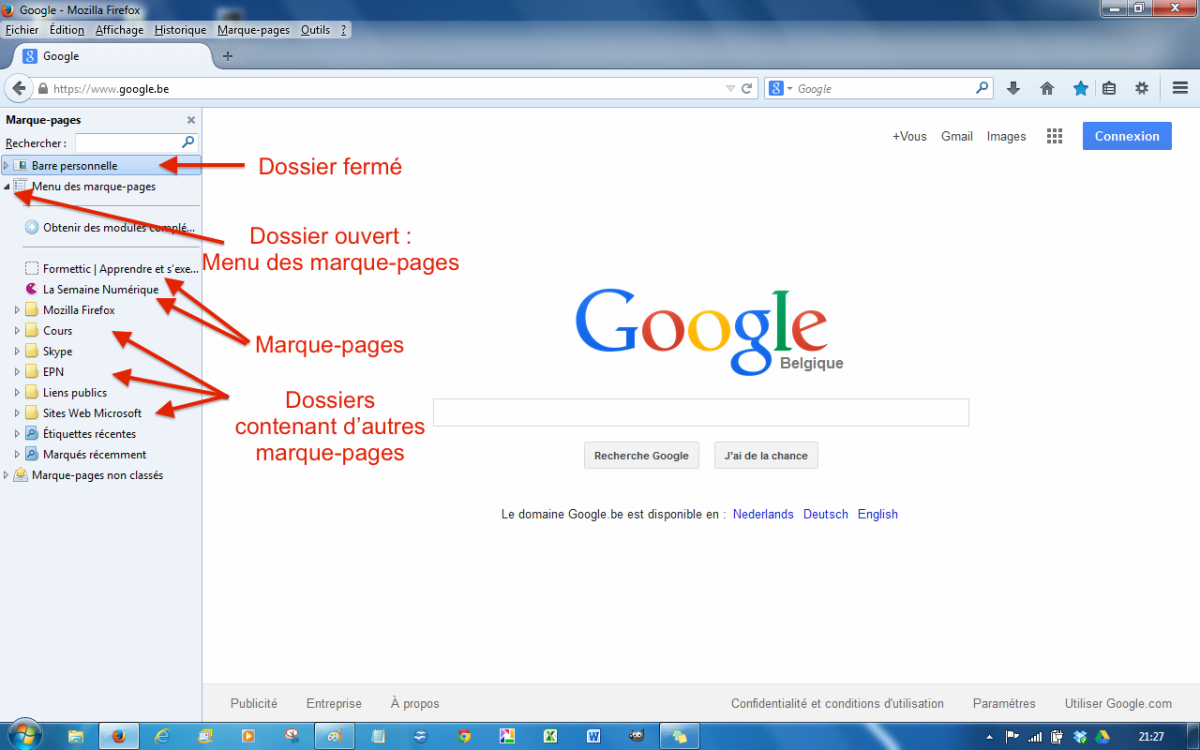Open the Downloads arrow icon
The width and height of the screenshot is (1200, 750).
coord(1013,88)
